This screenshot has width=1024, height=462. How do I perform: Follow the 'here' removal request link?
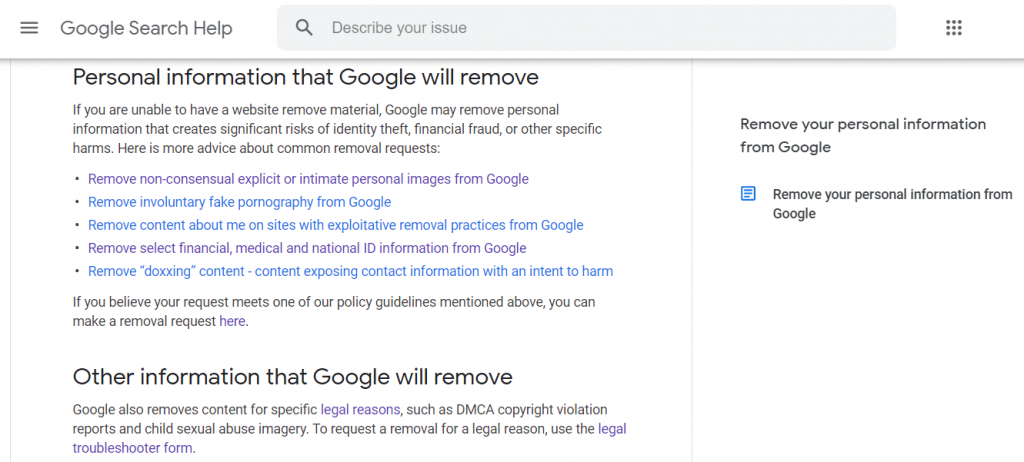[x=232, y=322]
